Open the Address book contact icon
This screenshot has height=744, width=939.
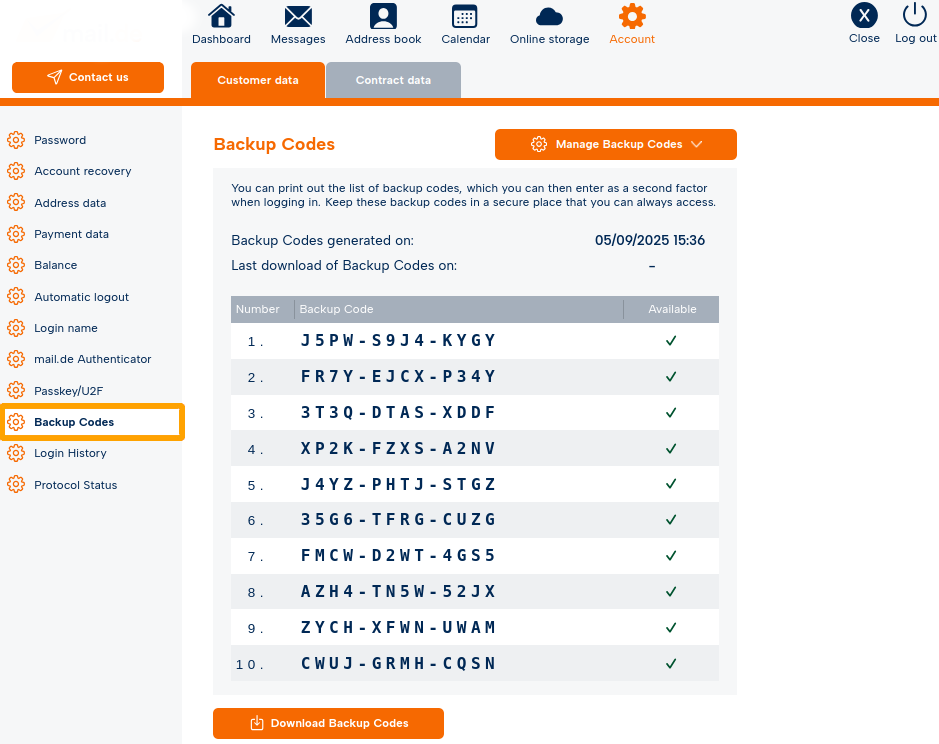[x=383, y=16]
